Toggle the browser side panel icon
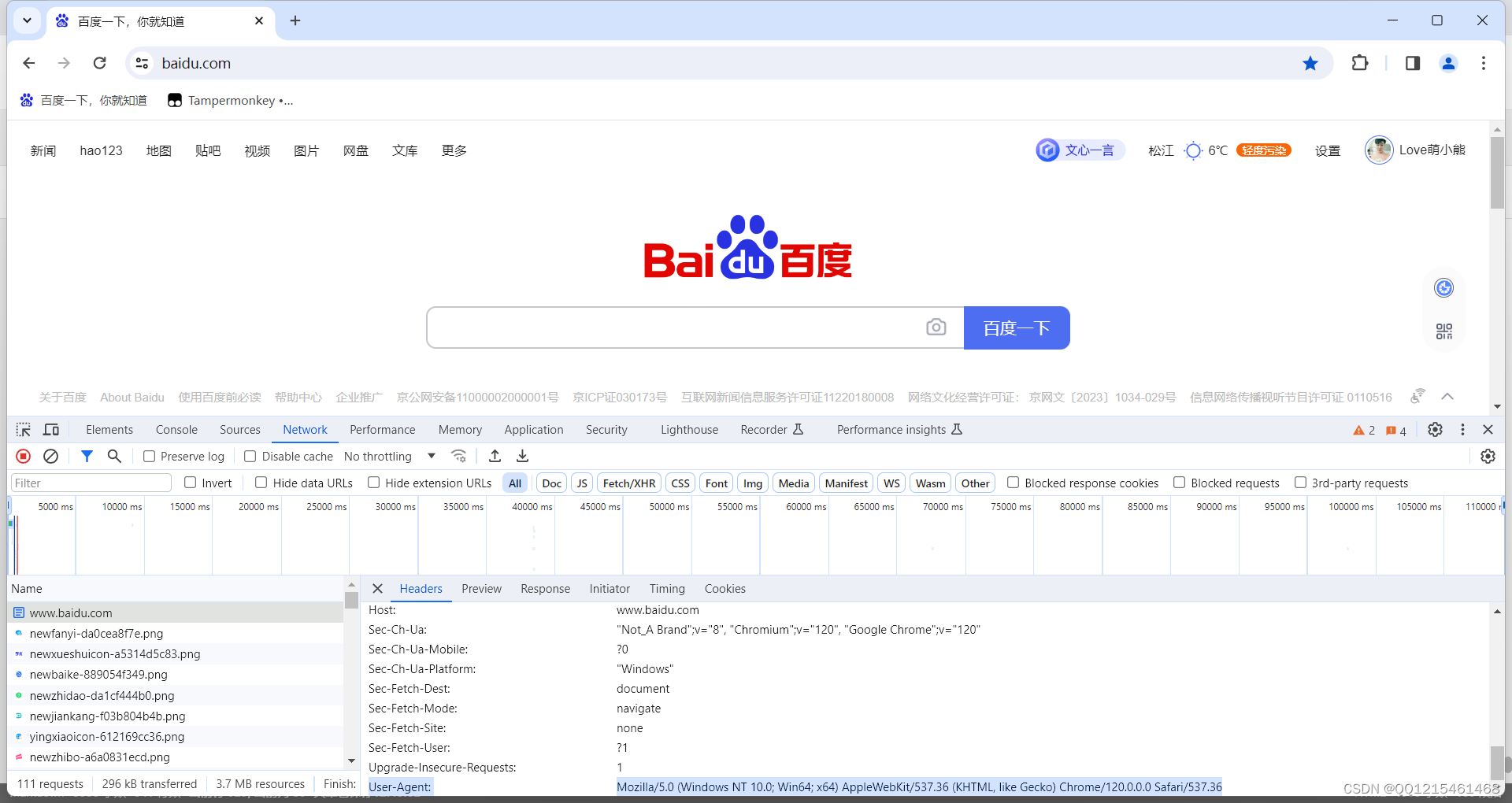 click(x=1413, y=63)
